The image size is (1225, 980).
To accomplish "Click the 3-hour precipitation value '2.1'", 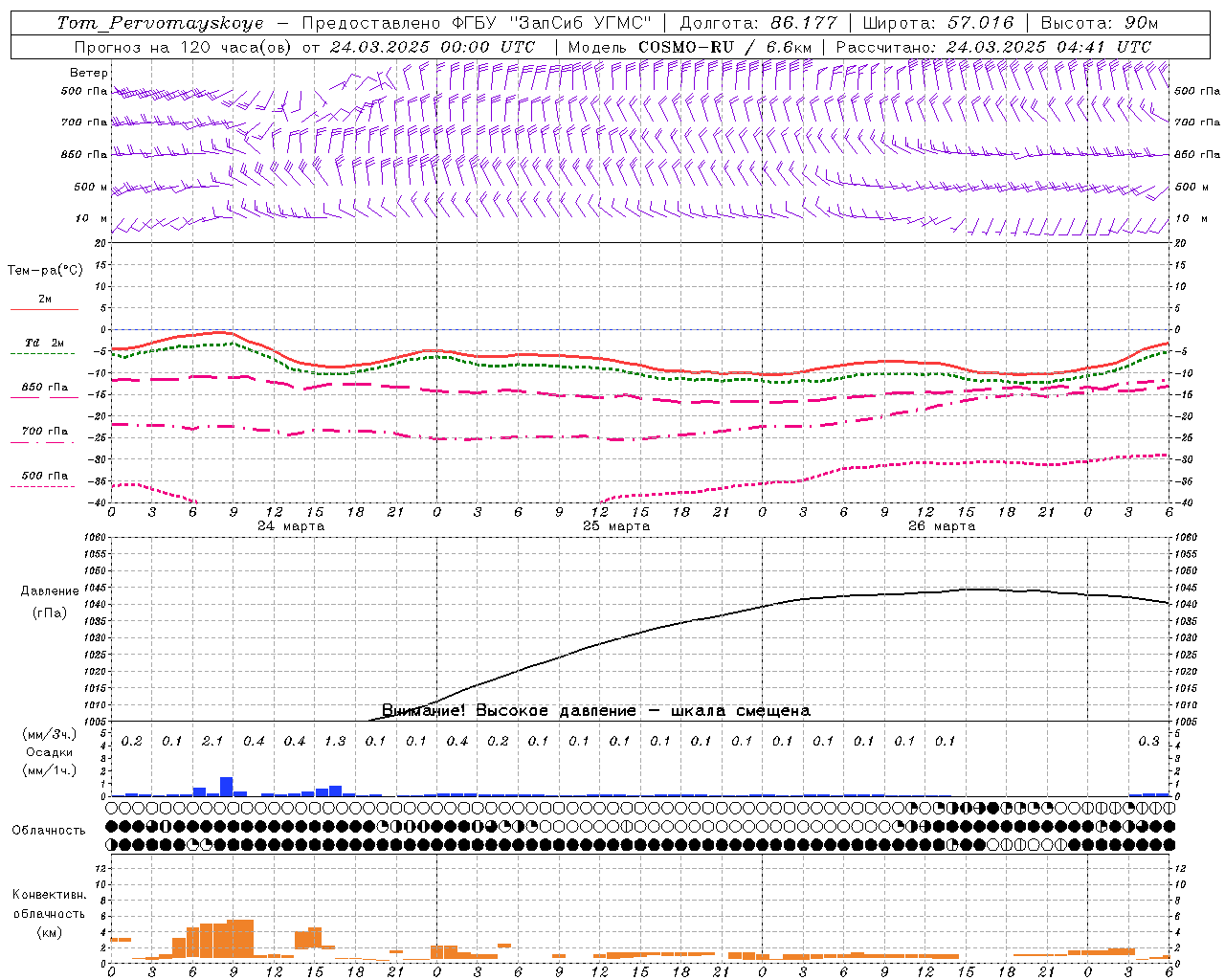I will (x=212, y=742).
